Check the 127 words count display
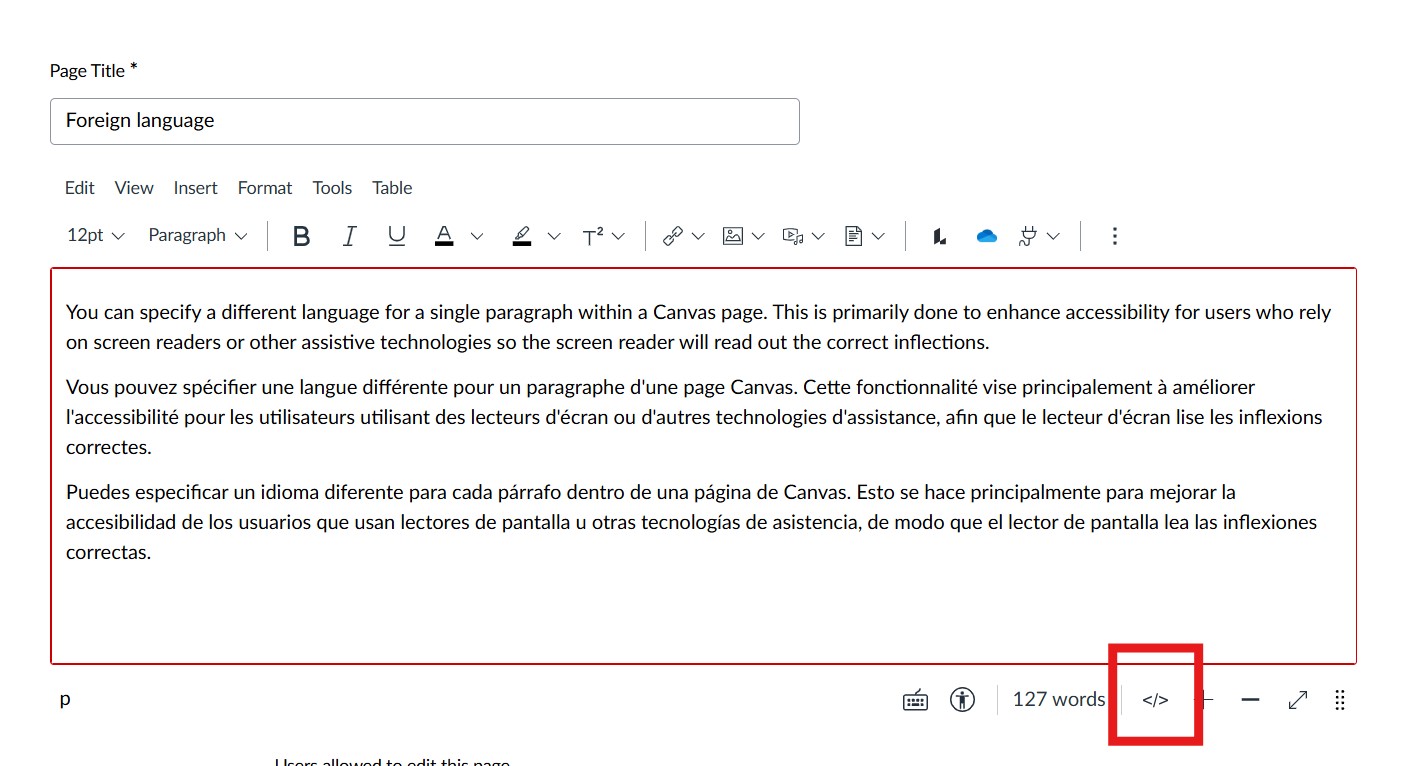This screenshot has width=1410, height=766. pos(1058,699)
